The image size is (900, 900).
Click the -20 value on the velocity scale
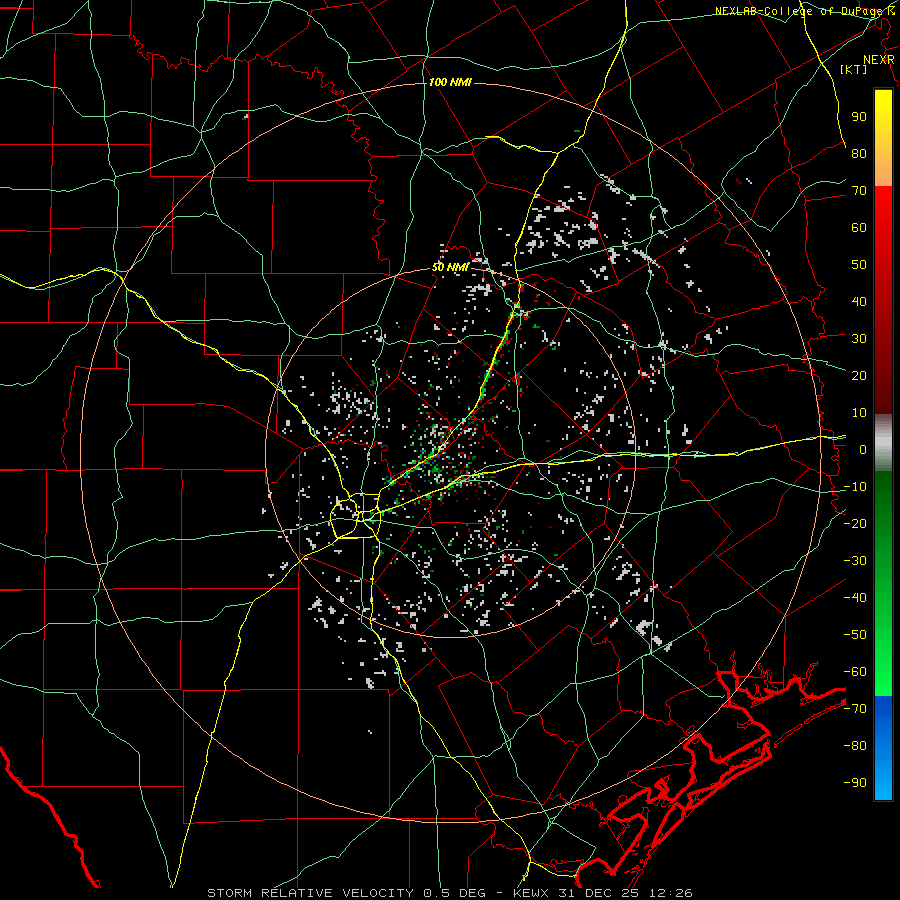click(855, 523)
